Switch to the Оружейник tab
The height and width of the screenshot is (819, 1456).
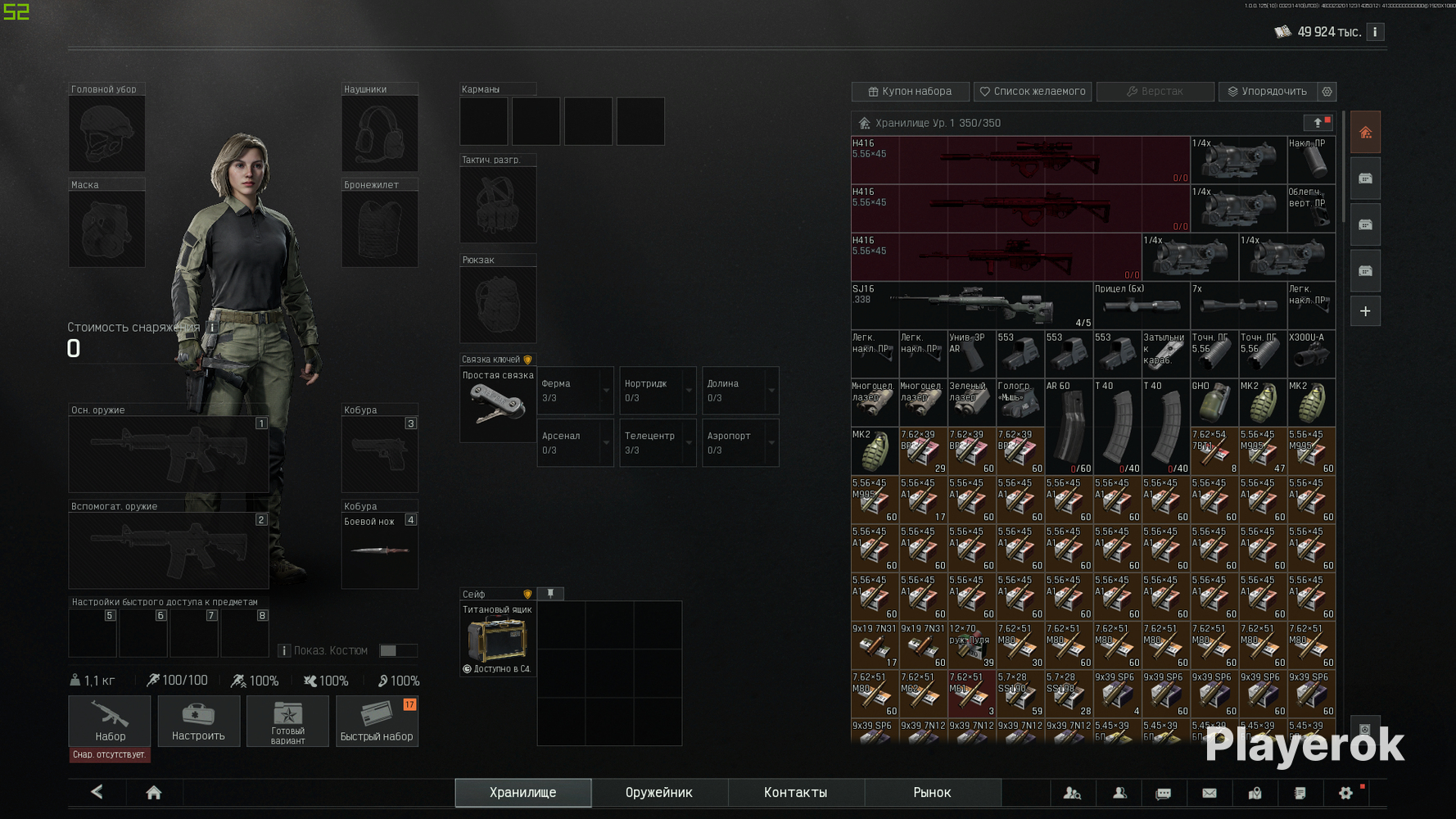click(659, 793)
